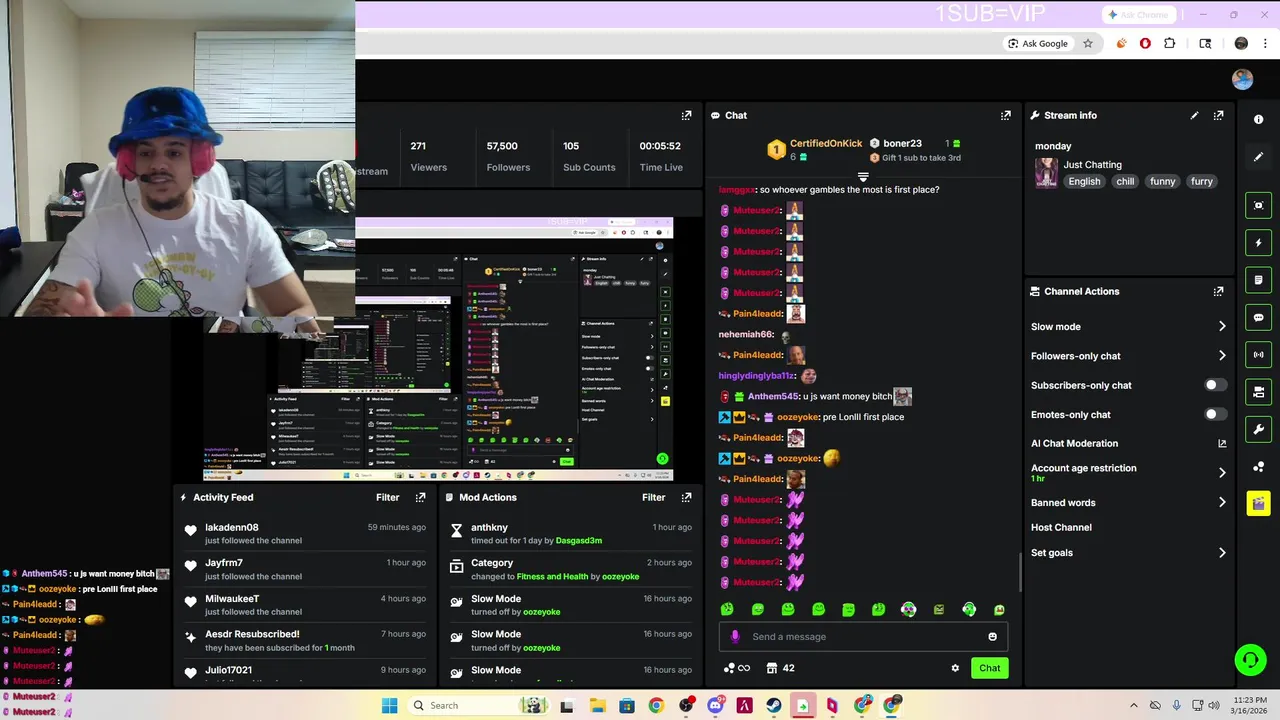Open the shop icon showing 42
This screenshot has width=1280, height=720.
tap(780, 668)
